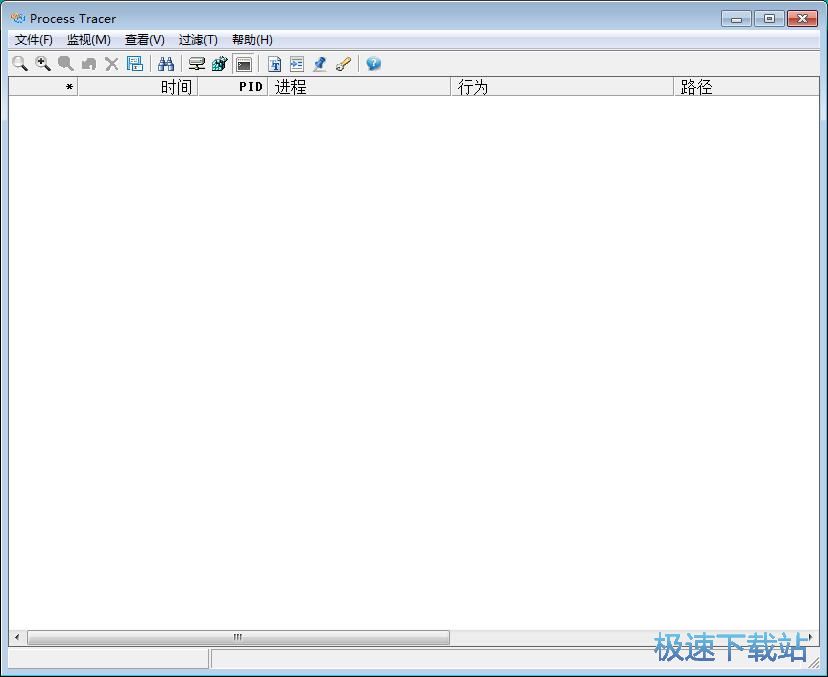
Task: Click the horizontal scrollbar thumb
Action: tap(238, 637)
